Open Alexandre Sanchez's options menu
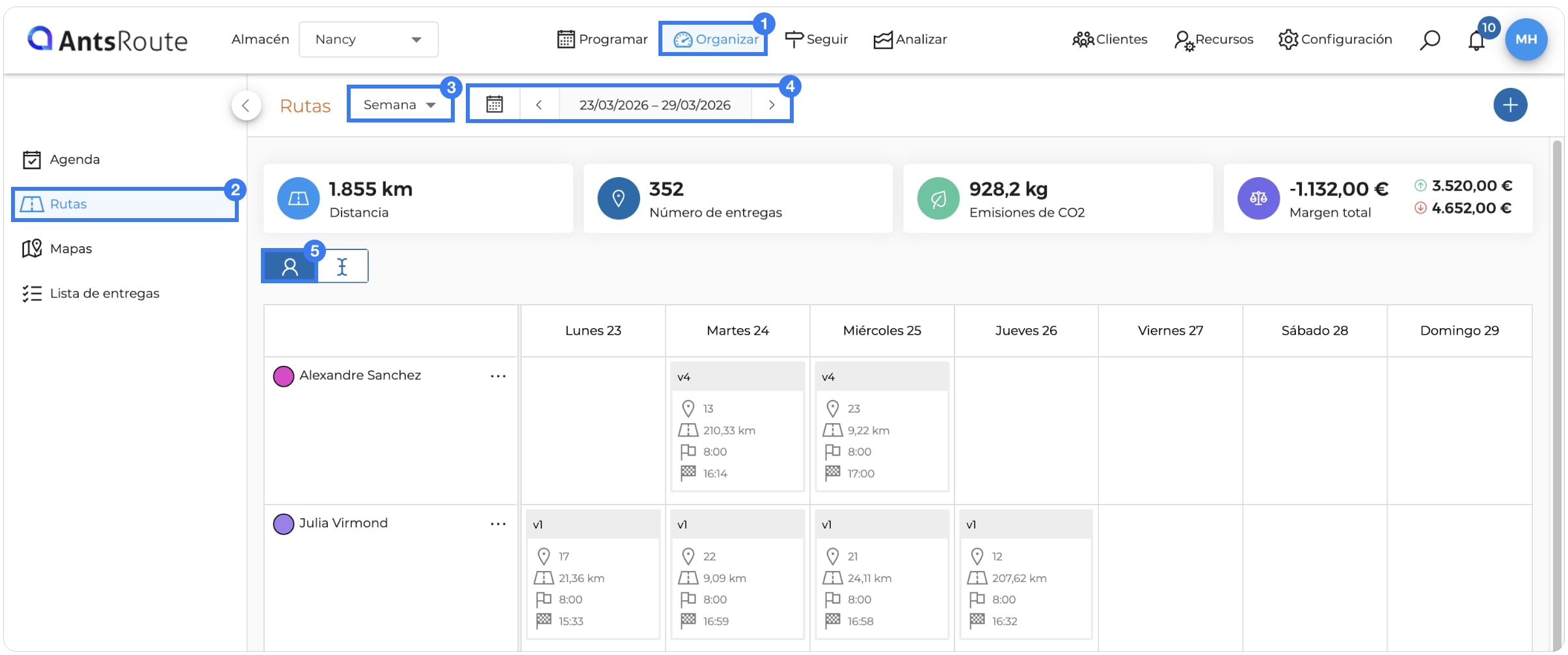The height and width of the screenshot is (655, 1568). click(x=498, y=376)
